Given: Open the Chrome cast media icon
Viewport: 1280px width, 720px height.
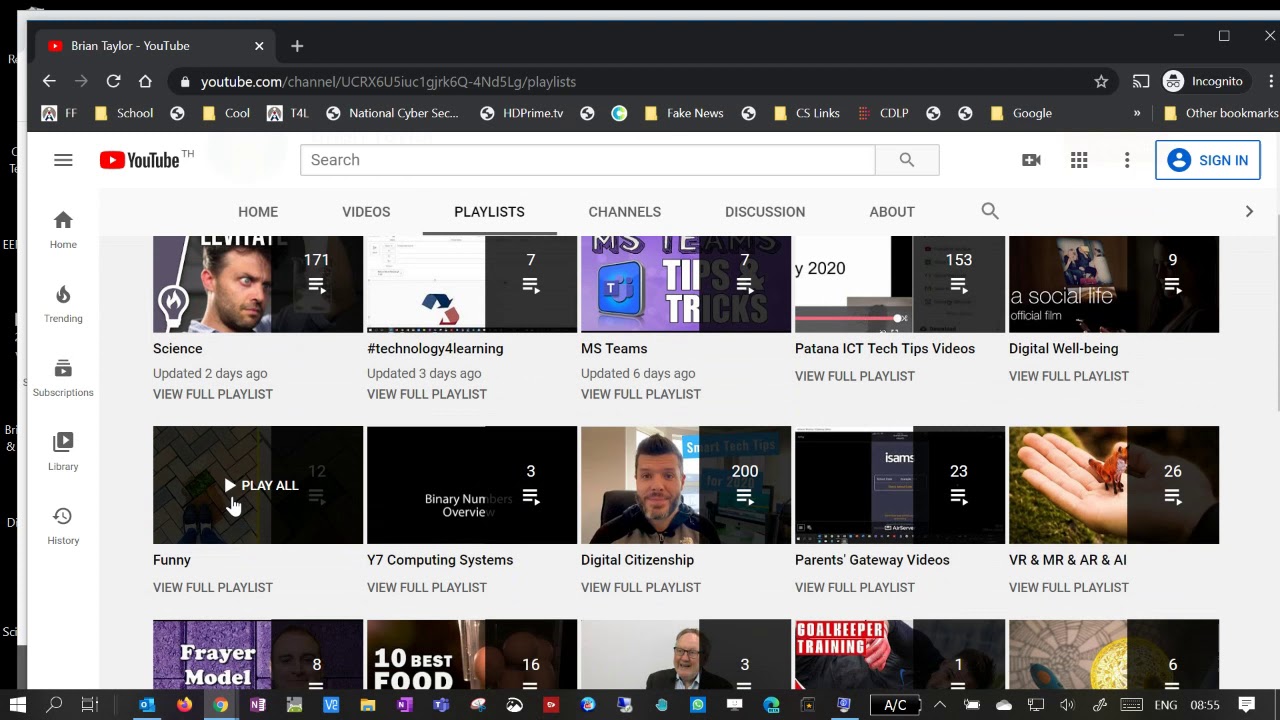Looking at the screenshot, I should (x=1141, y=81).
